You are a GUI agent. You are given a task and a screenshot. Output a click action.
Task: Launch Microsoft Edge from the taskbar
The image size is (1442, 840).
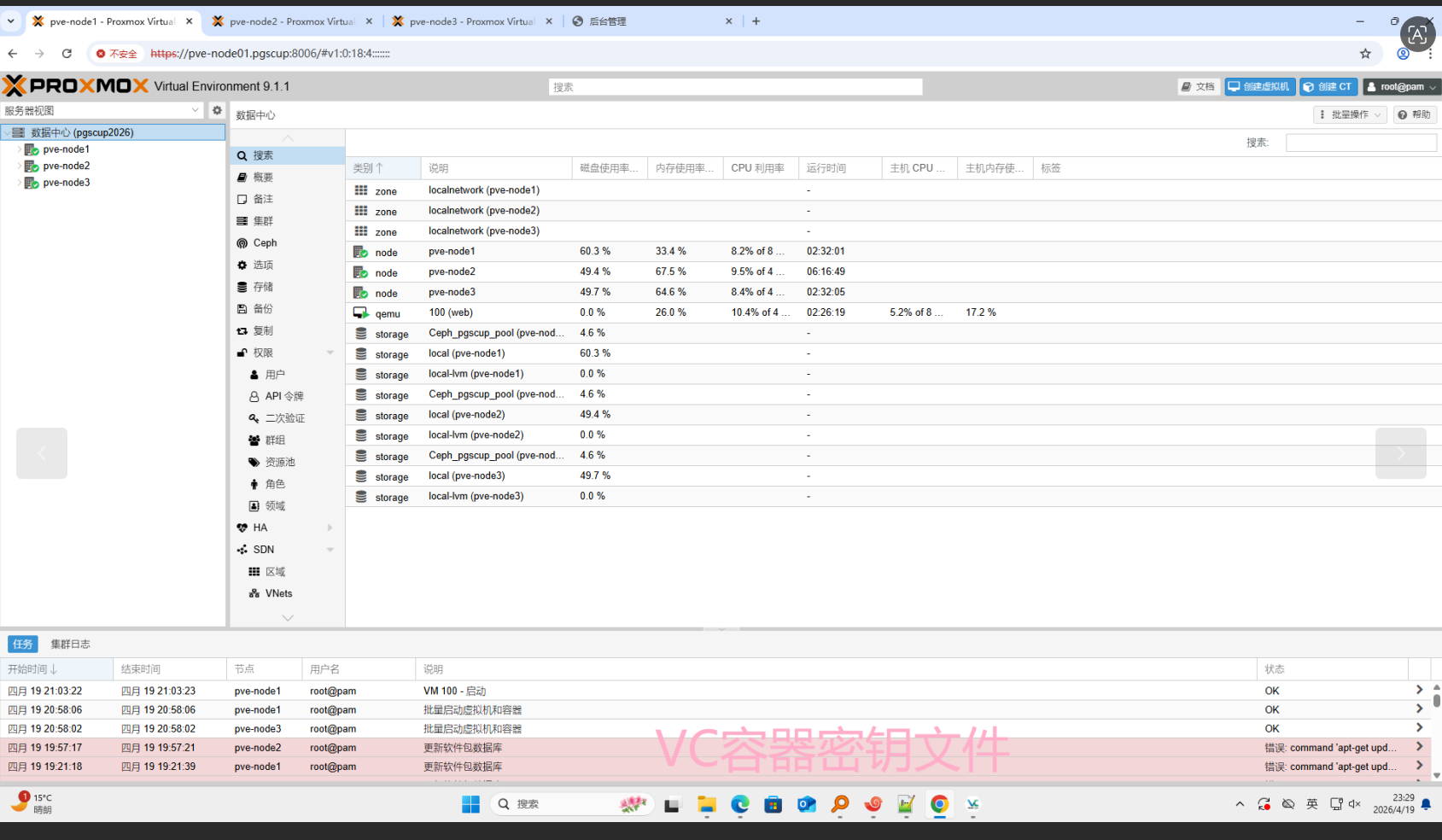coord(739,804)
